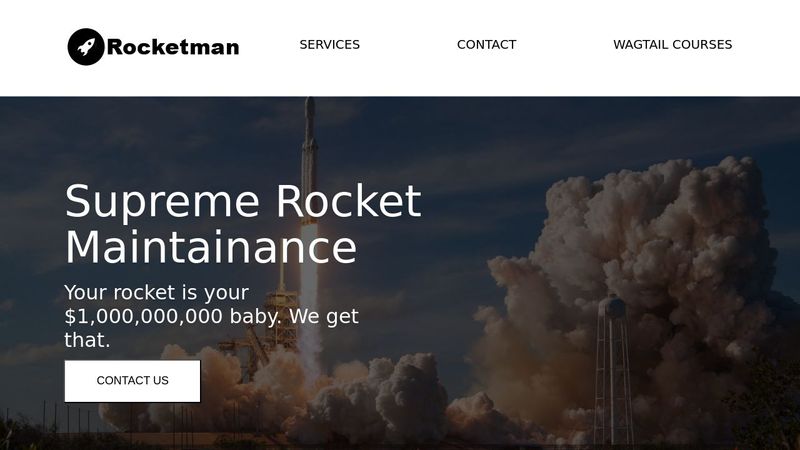Click the 'Your rocket is your' line

157,293
